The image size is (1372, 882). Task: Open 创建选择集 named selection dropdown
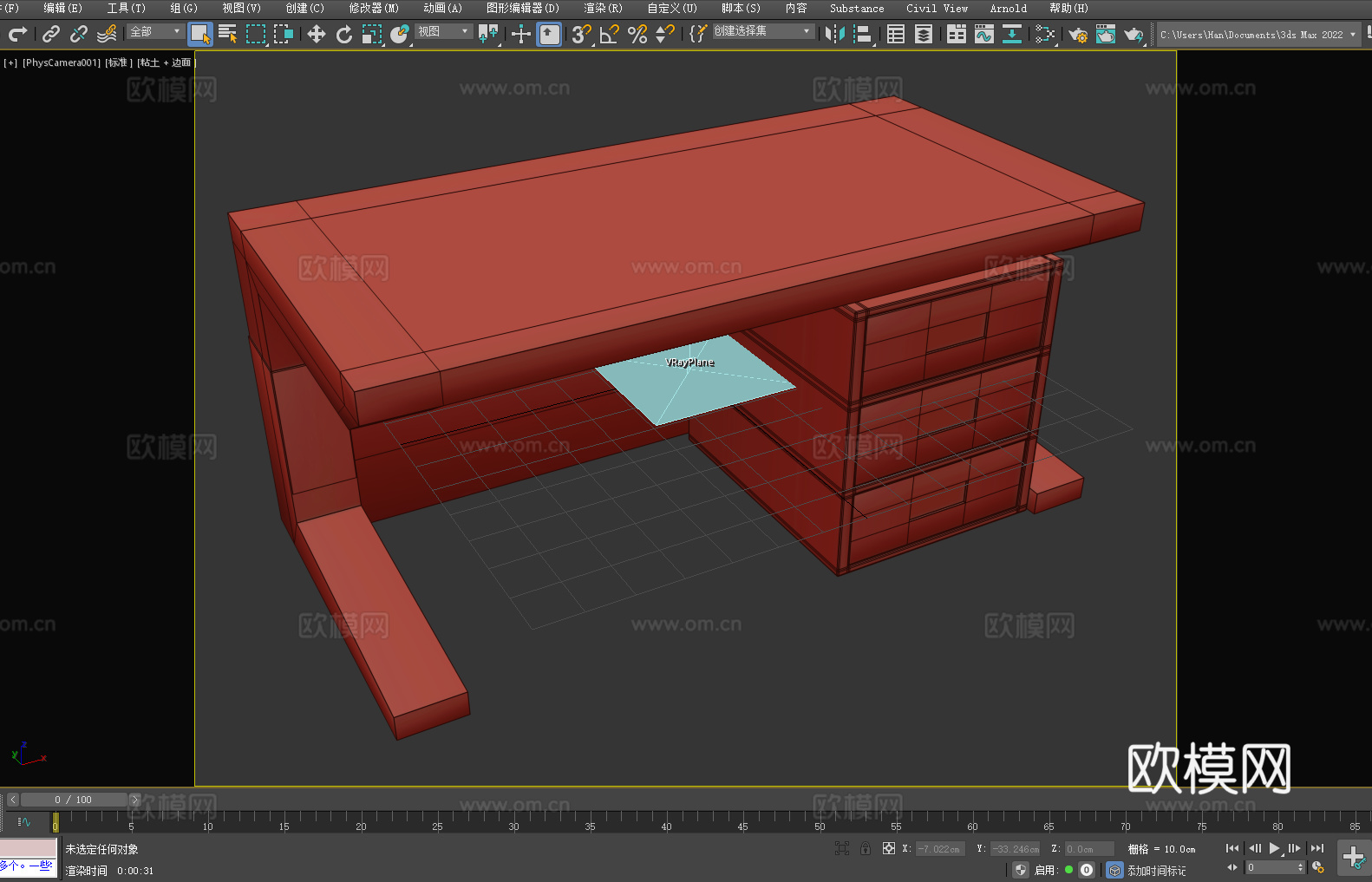[x=763, y=31]
